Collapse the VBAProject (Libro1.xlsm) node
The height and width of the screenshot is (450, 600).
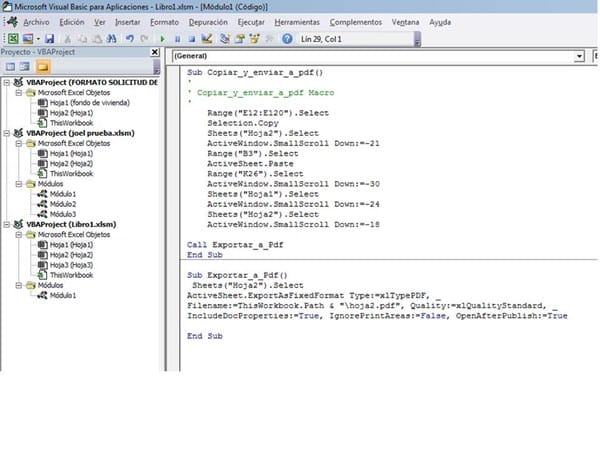click(6, 224)
